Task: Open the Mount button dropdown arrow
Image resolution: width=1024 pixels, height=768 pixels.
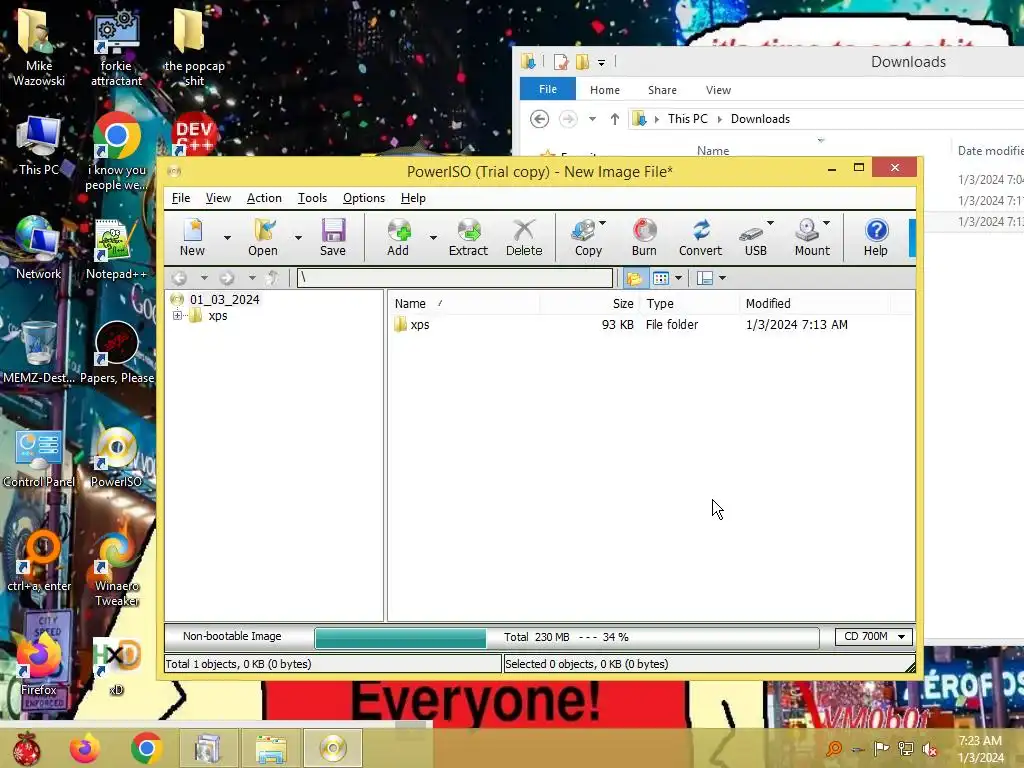Action: (827, 223)
